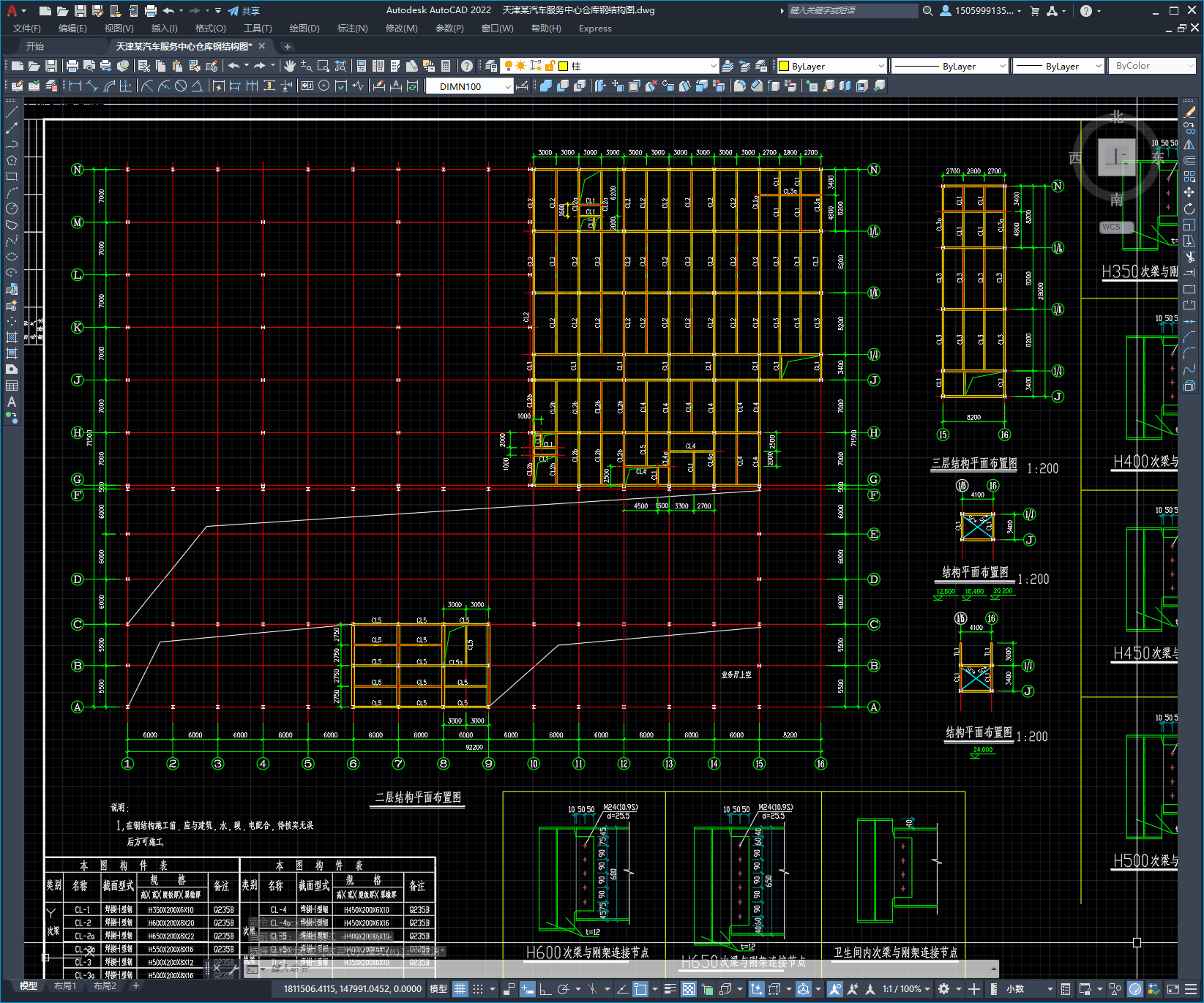
Task: Click the Multiline Text 'A' tool
Action: coord(12,402)
